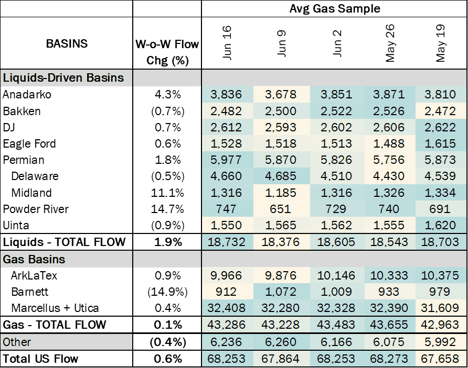Select the Total US Flow label
Image resolution: width=468 pixels, height=368 pixels.
[x=40, y=359]
